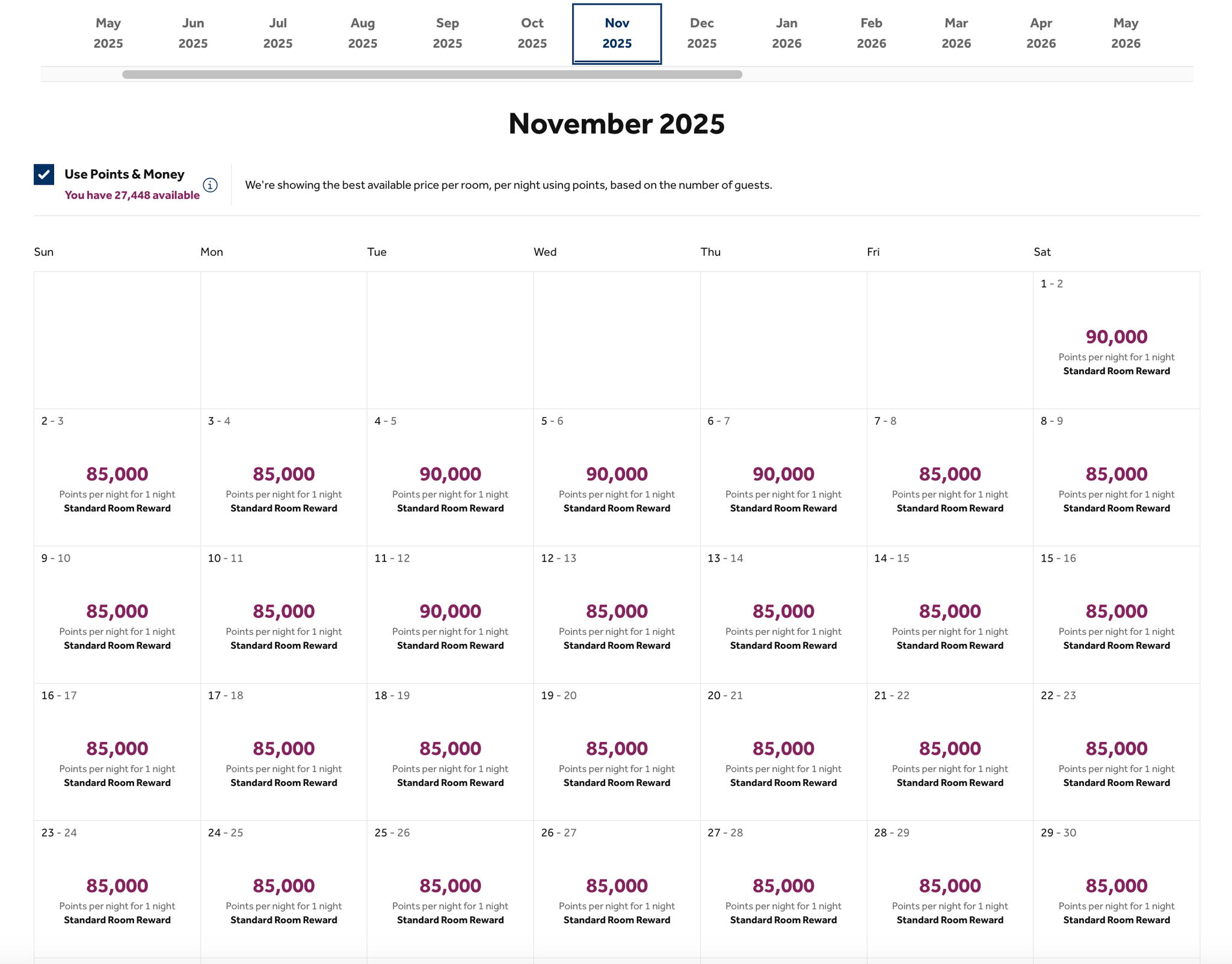Switch to the Oct 2025 month tab
Image resolution: width=1232 pixels, height=964 pixels.
coord(532,33)
